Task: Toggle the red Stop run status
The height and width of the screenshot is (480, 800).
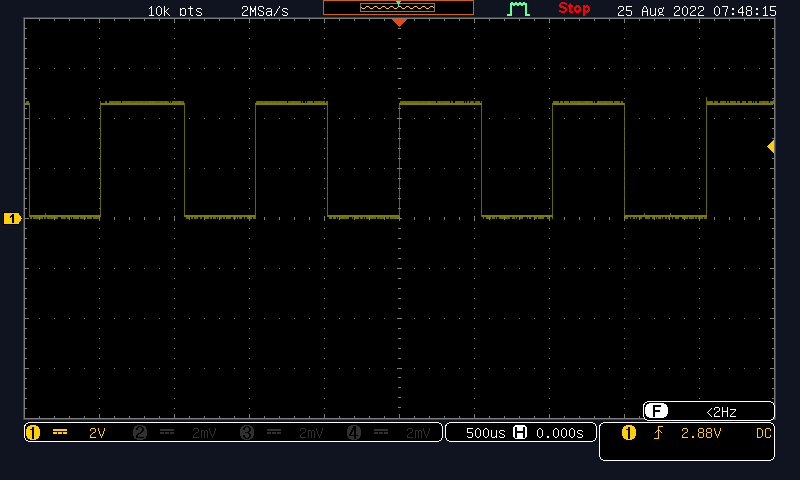Action: (x=574, y=9)
